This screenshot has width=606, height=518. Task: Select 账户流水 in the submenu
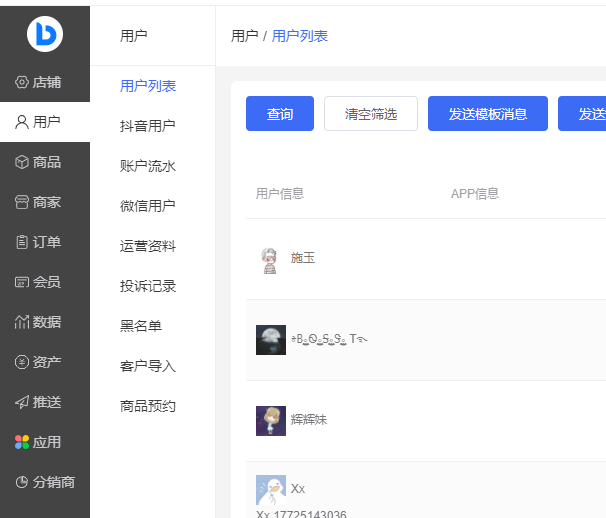[147, 166]
